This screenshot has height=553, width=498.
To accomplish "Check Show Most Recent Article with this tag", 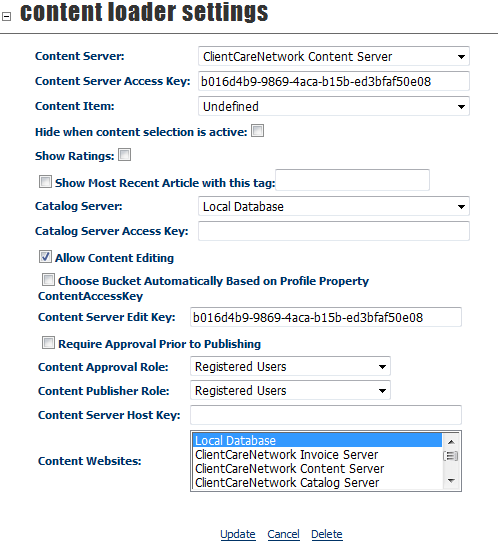I will coord(45,182).
